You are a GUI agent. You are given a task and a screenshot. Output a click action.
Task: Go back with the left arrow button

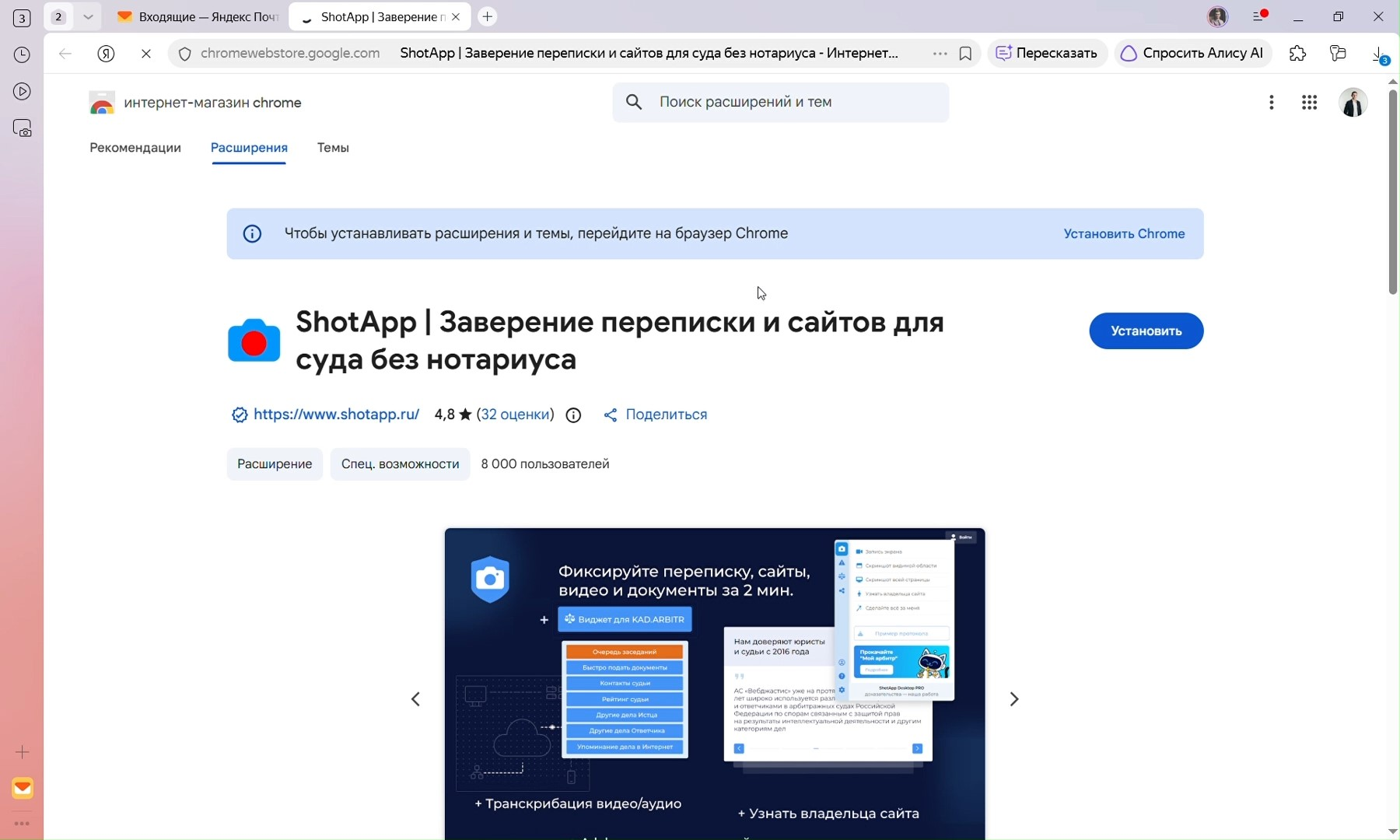click(x=65, y=54)
